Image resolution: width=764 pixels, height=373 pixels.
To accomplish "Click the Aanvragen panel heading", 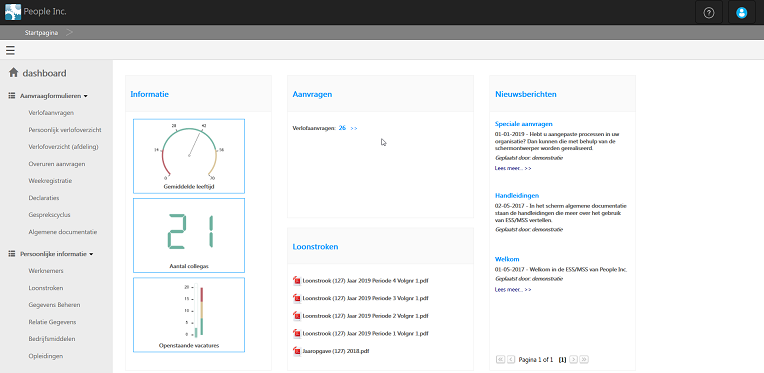I will (x=312, y=94).
